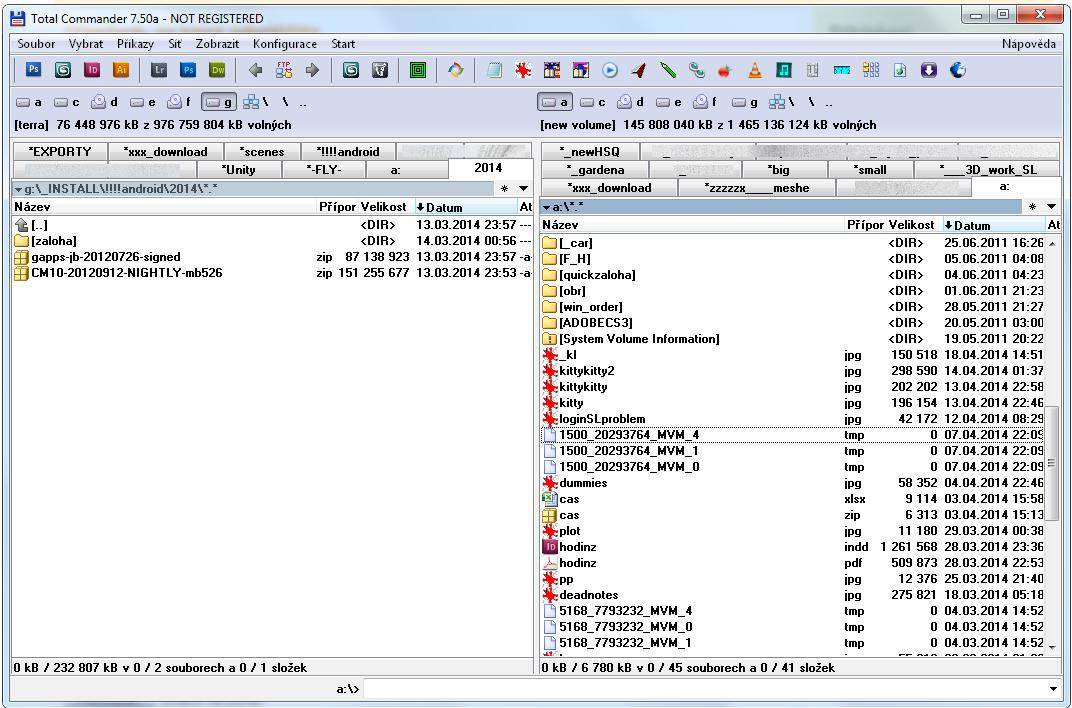
Task: Go back with the left arrow toolbar icon
Action: click(255, 70)
